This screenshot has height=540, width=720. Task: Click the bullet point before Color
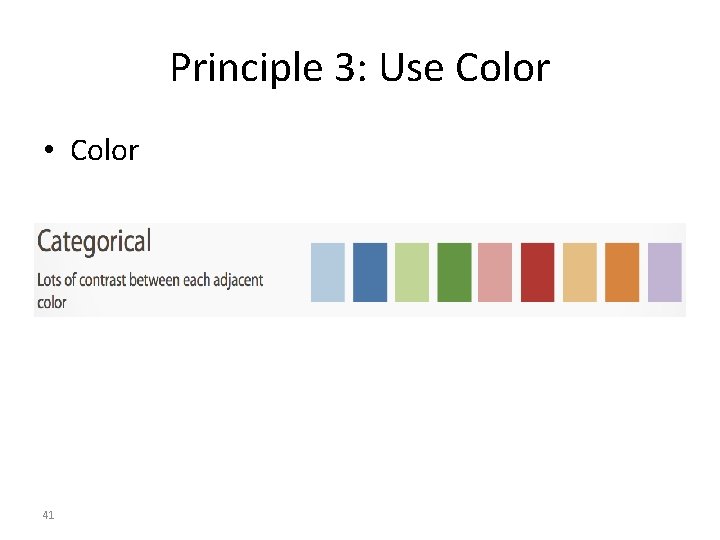[49, 150]
